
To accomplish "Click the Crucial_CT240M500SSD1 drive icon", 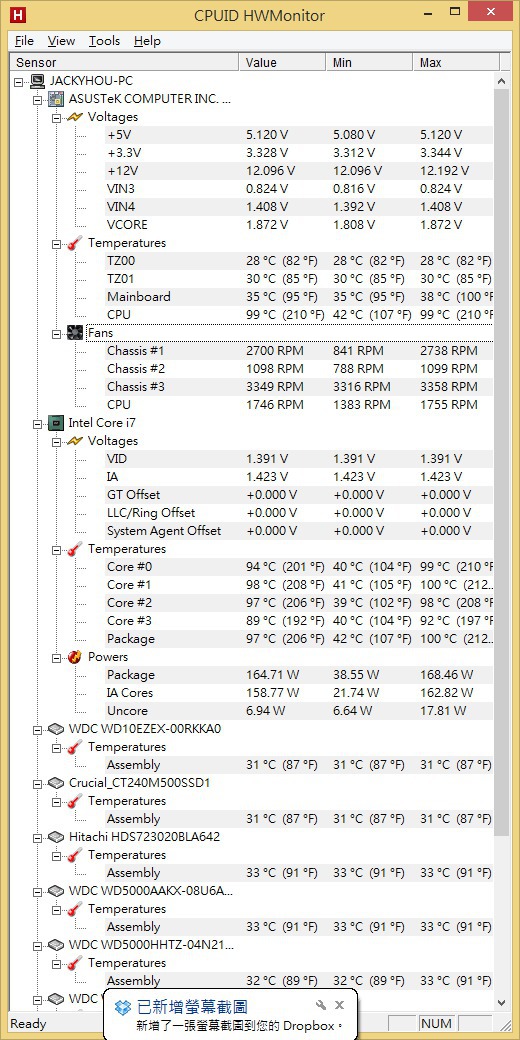I will [57, 783].
